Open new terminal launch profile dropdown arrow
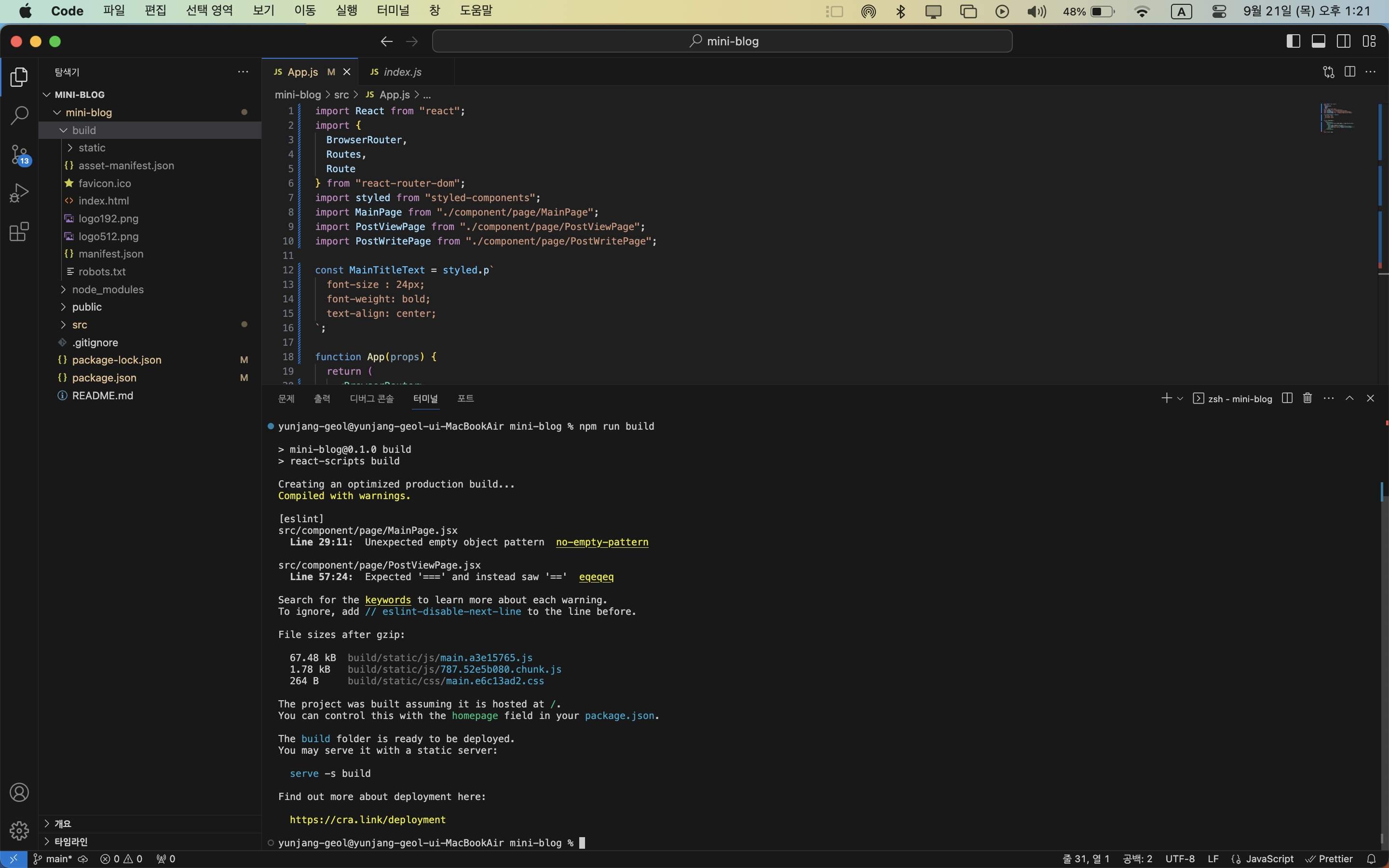This screenshot has width=1389, height=868. click(1180, 398)
